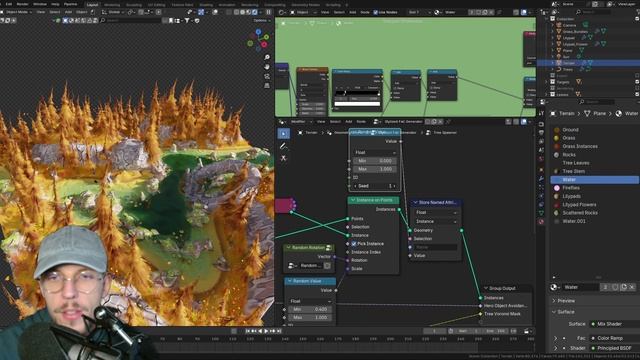Click the Color Ramp Fac field
Image resolution: width=640 pixels, height=360 pixels.
[x=614, y=338]
